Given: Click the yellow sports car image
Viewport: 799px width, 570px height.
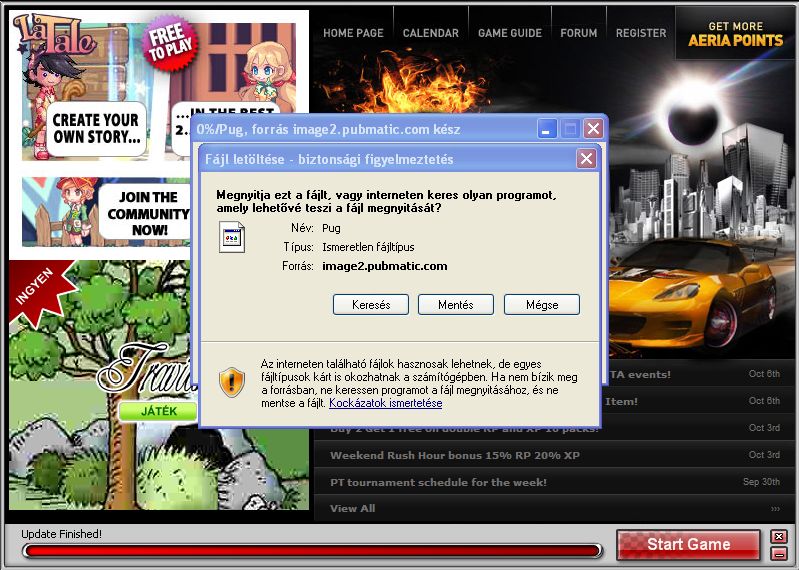Looking at the screenshot, I should point(693,295).
